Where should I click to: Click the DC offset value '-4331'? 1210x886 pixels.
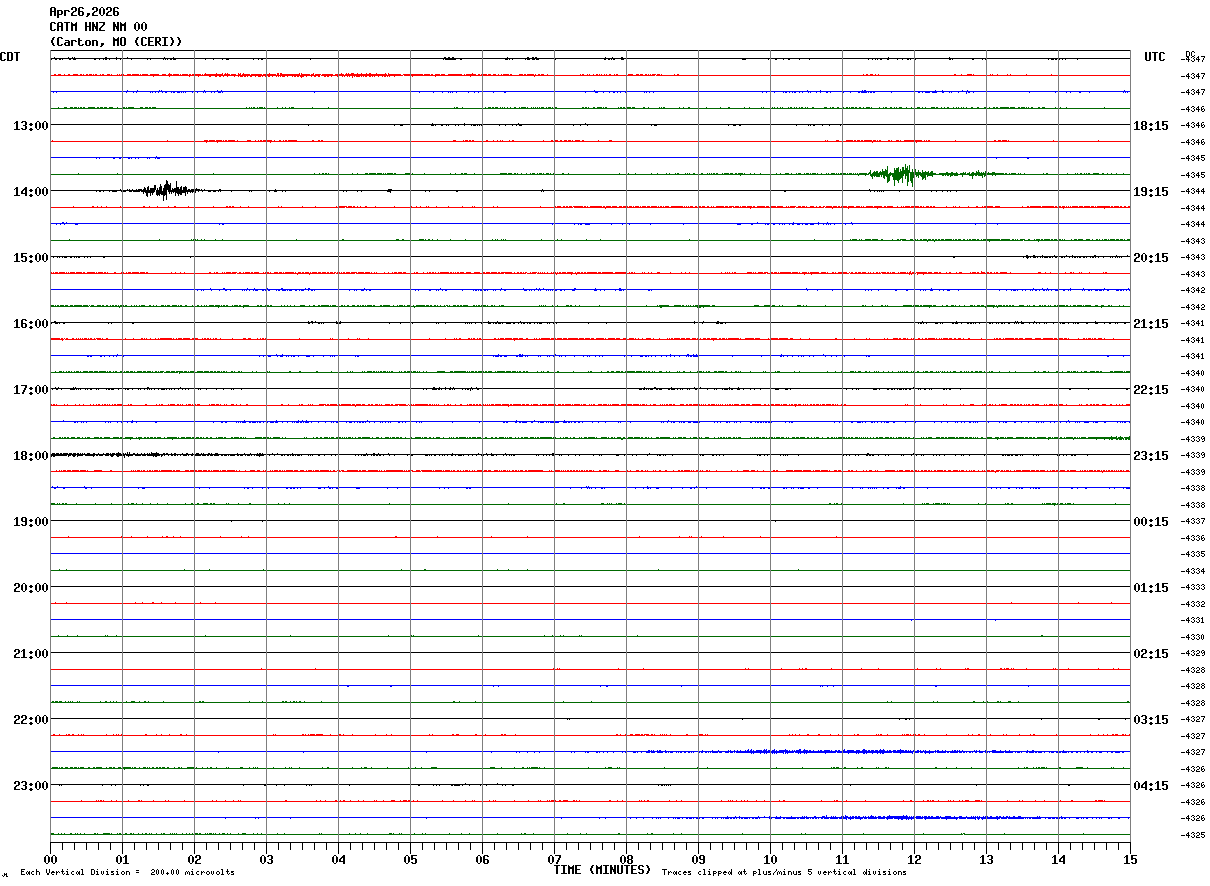[1193, 620]
